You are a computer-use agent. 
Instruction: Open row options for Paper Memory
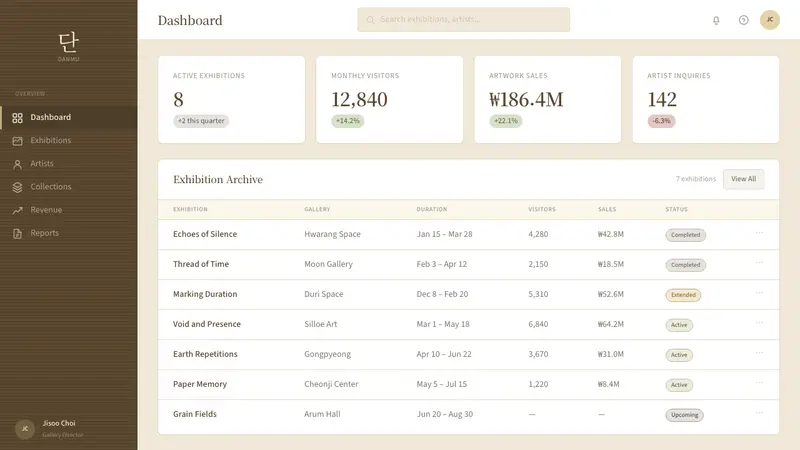click(759, 383)
